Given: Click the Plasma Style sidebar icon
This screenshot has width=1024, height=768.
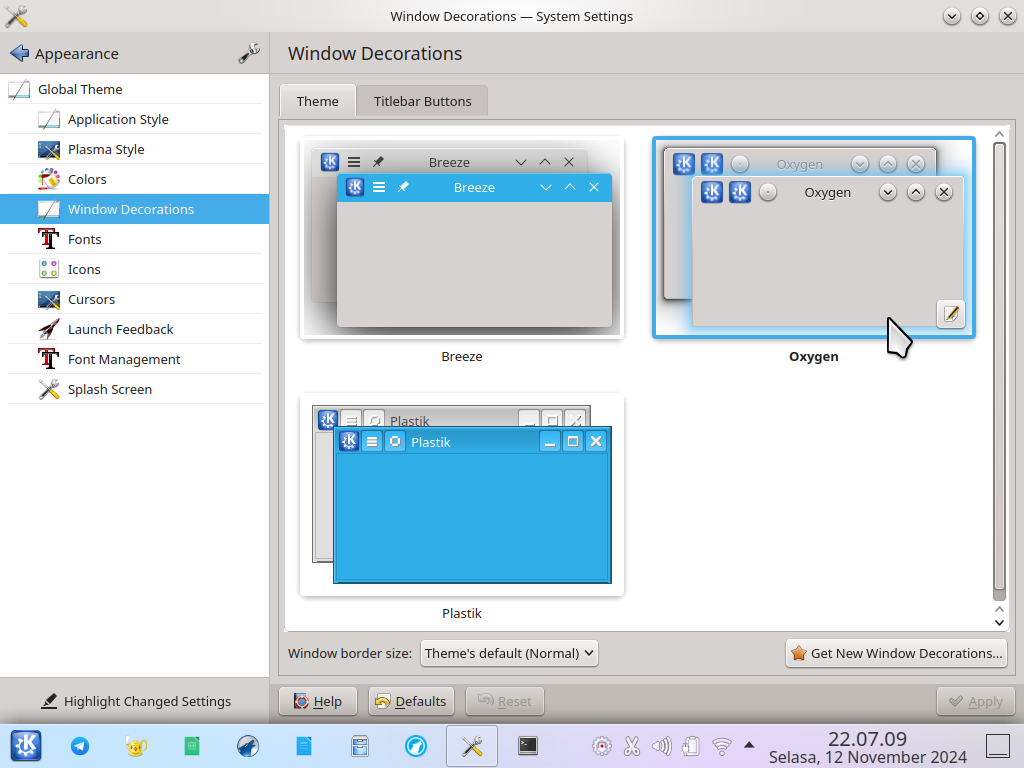Looking at the screenshot, I should pos(49,150).
